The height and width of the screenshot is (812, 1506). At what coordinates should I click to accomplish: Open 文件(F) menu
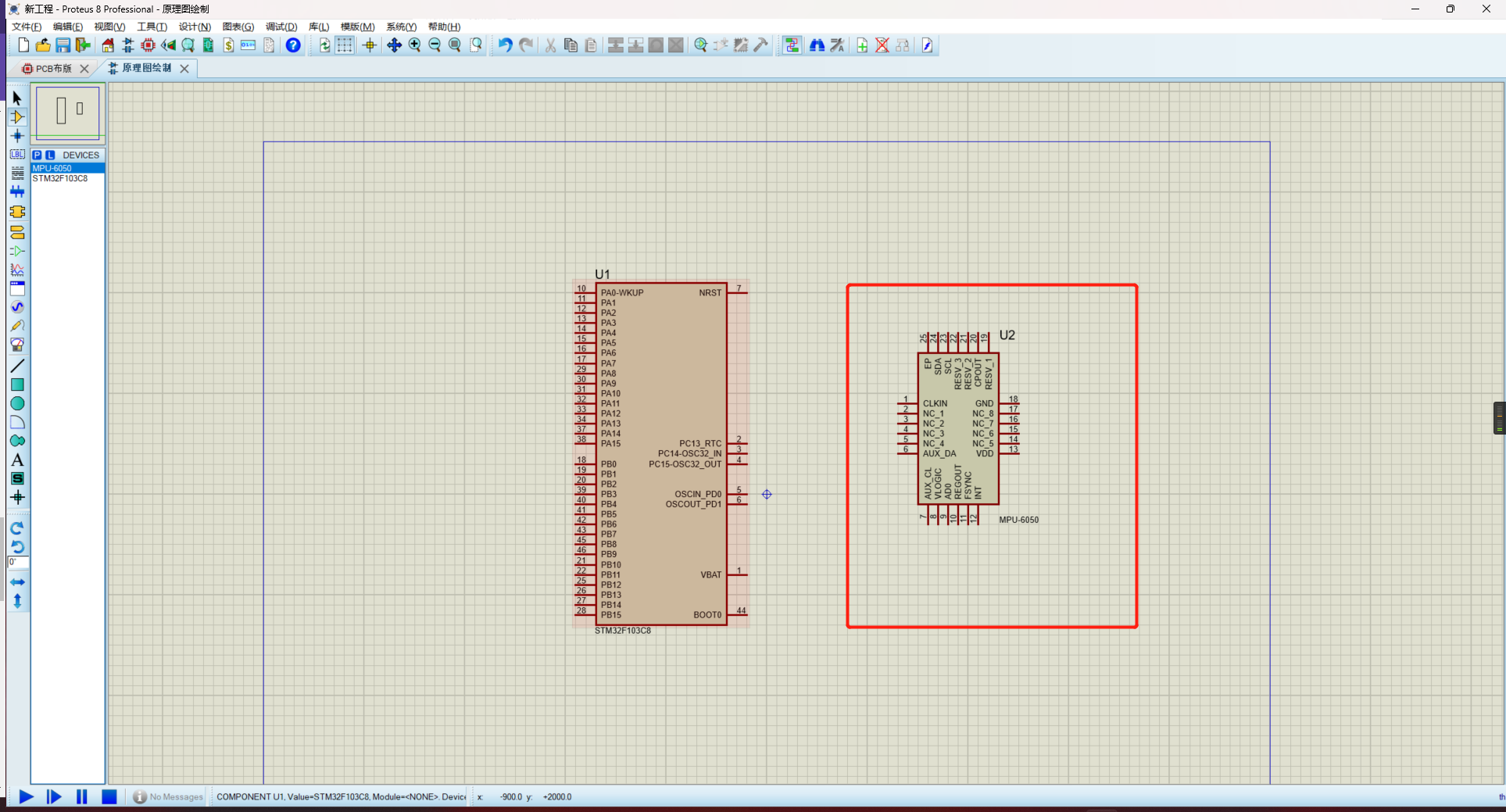tap(27, 27)
